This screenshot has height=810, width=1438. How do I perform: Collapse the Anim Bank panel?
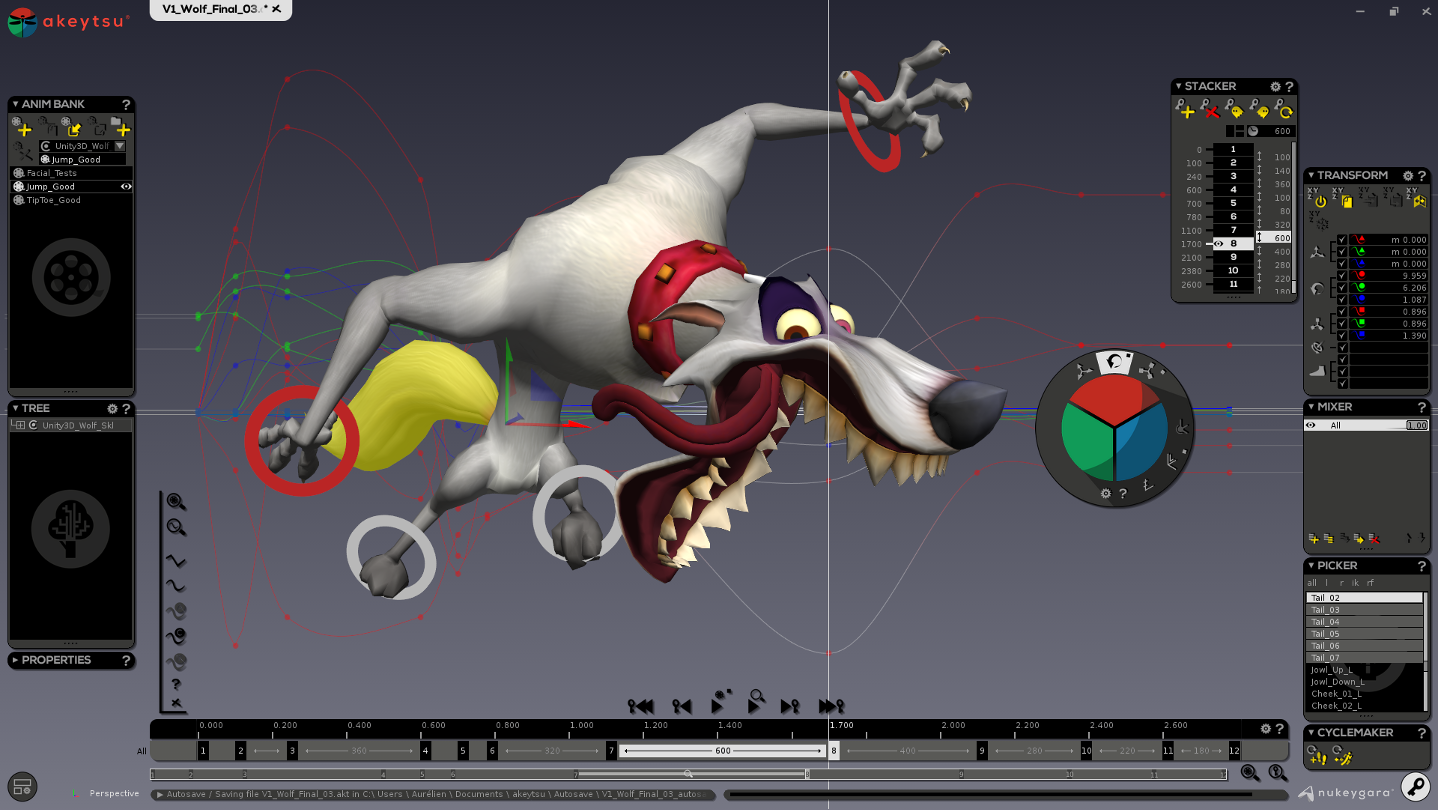16,104
